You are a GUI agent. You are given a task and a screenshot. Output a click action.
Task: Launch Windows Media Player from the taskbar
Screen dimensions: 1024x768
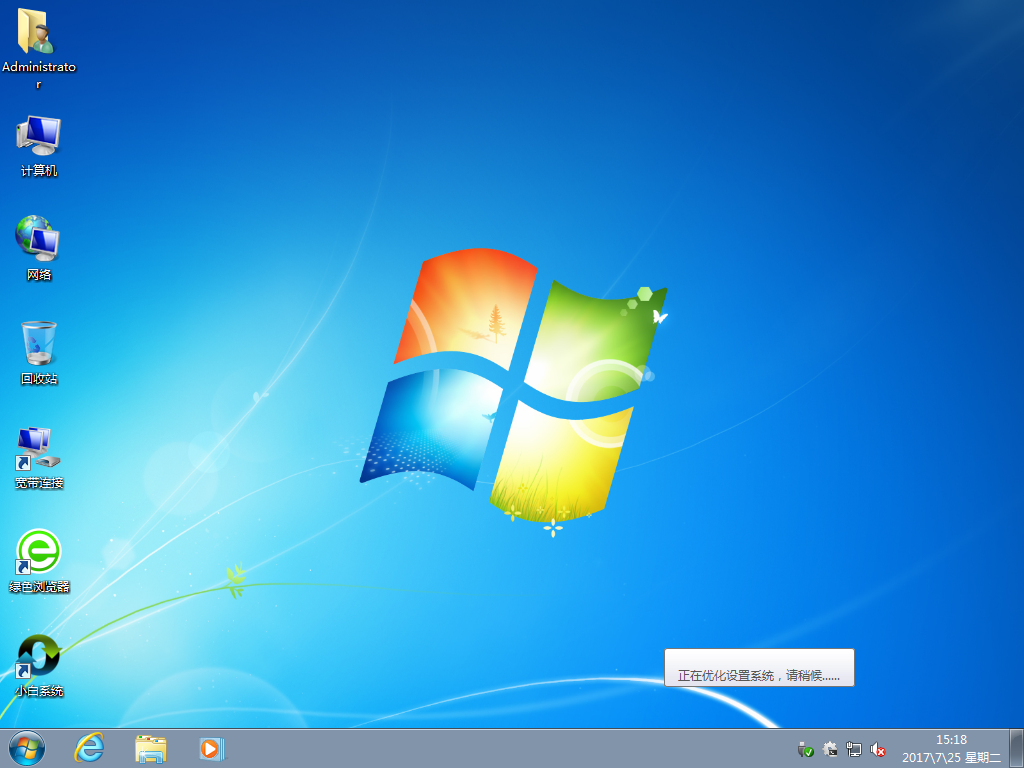click(210, 749)
